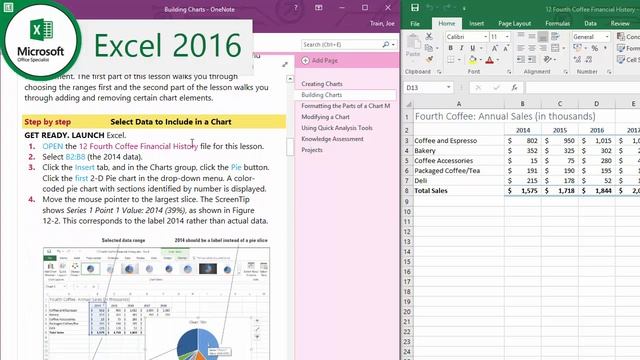
Task: Click the cell Borders icon in Font group
Action: click(451, 60)
